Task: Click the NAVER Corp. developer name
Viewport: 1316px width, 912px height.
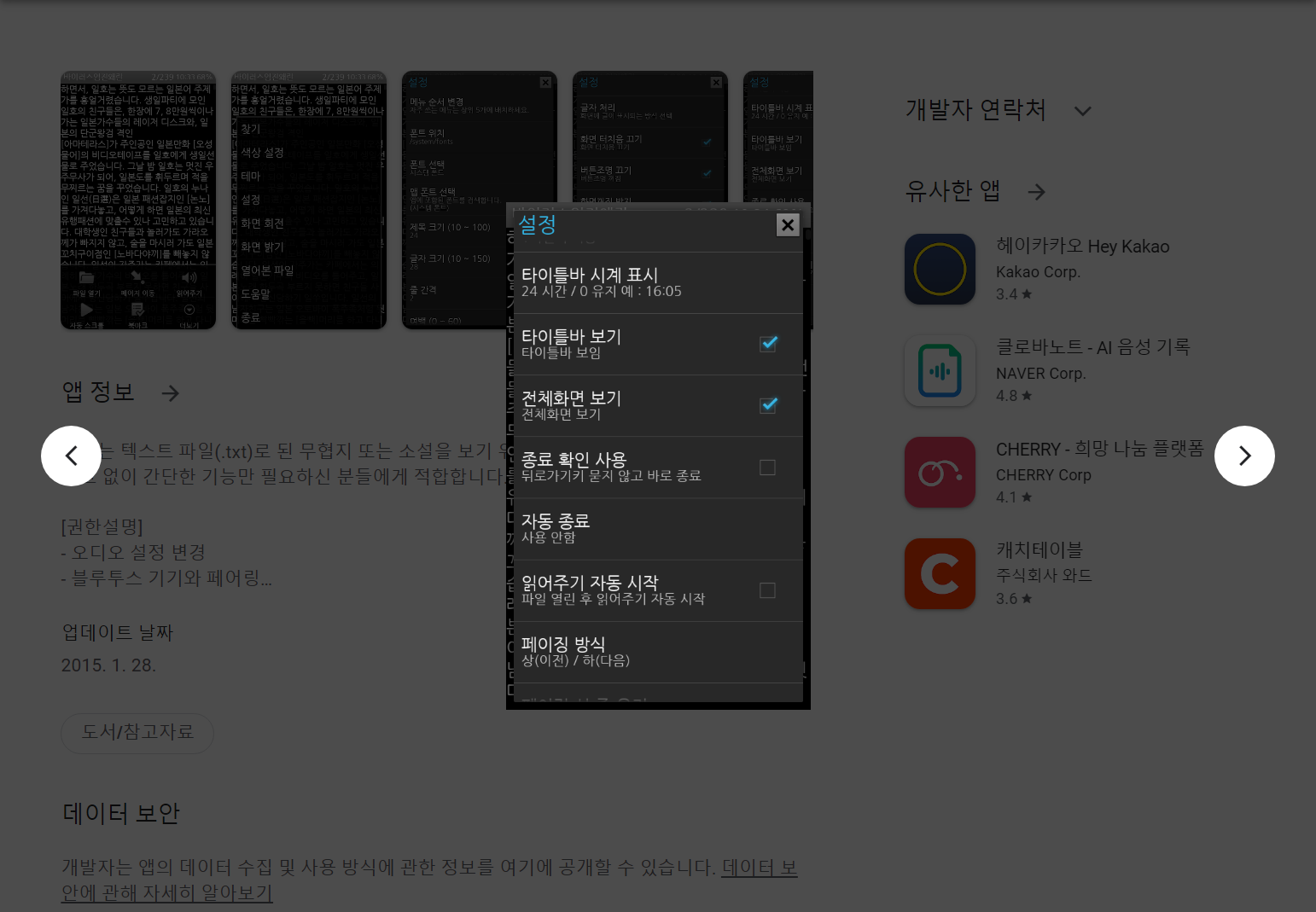Action: (1040, 374)
